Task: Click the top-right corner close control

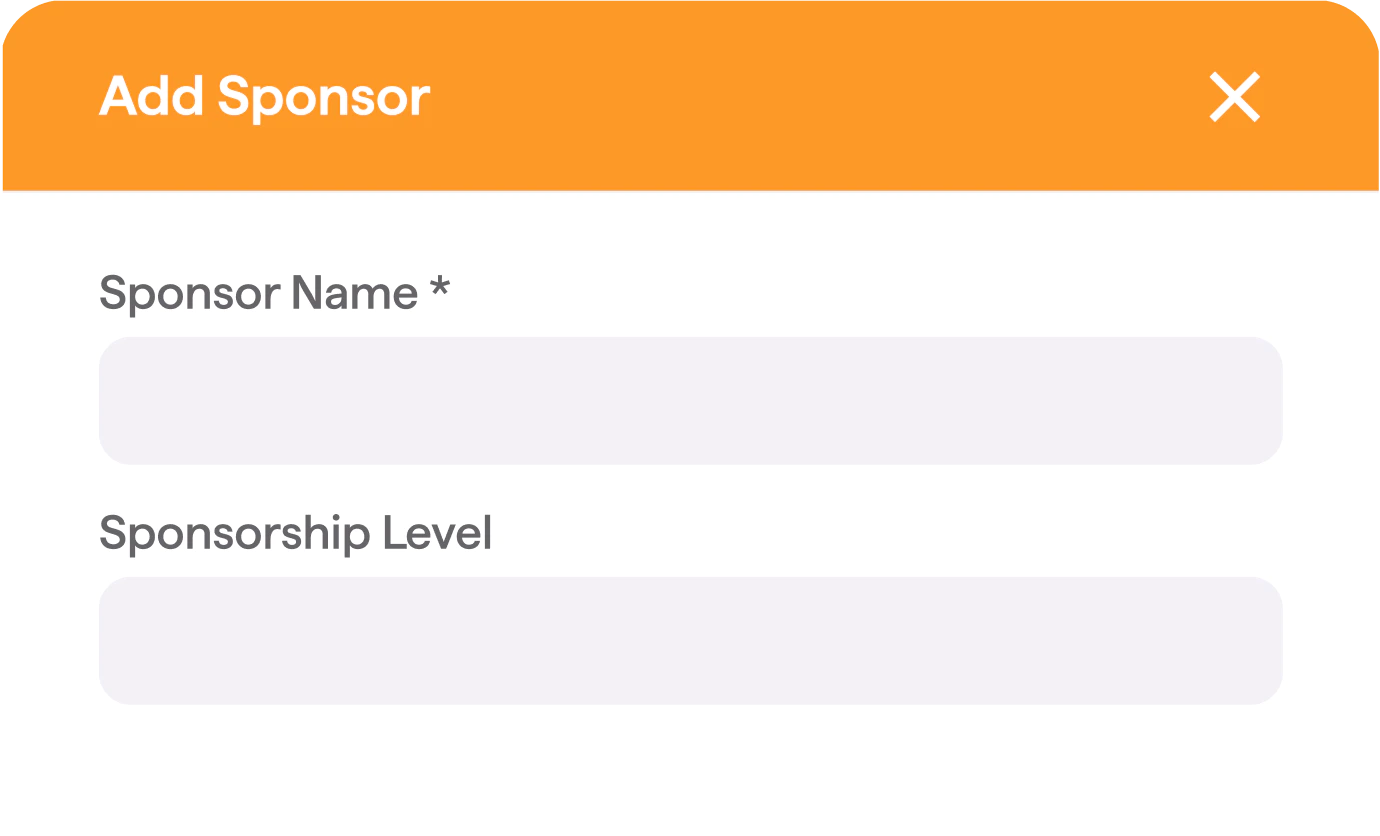Action: [1234, 97]
